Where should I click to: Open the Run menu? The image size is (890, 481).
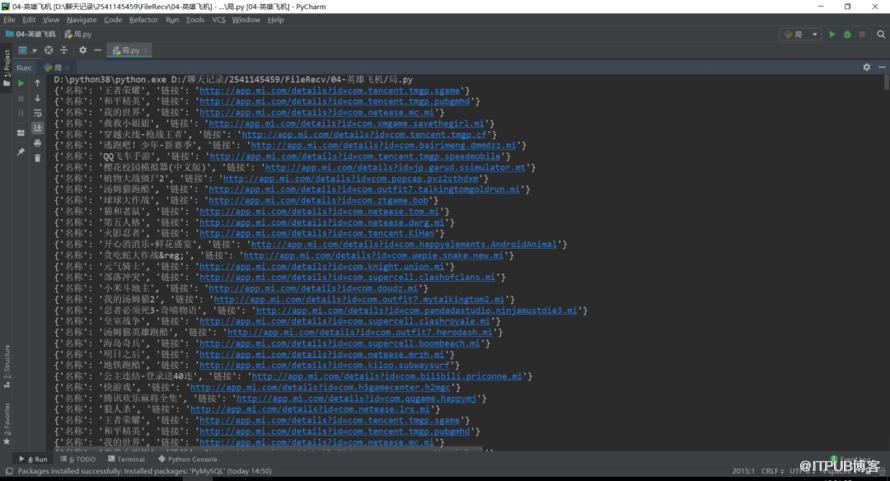pyautogui.click(x=172, y=20)
